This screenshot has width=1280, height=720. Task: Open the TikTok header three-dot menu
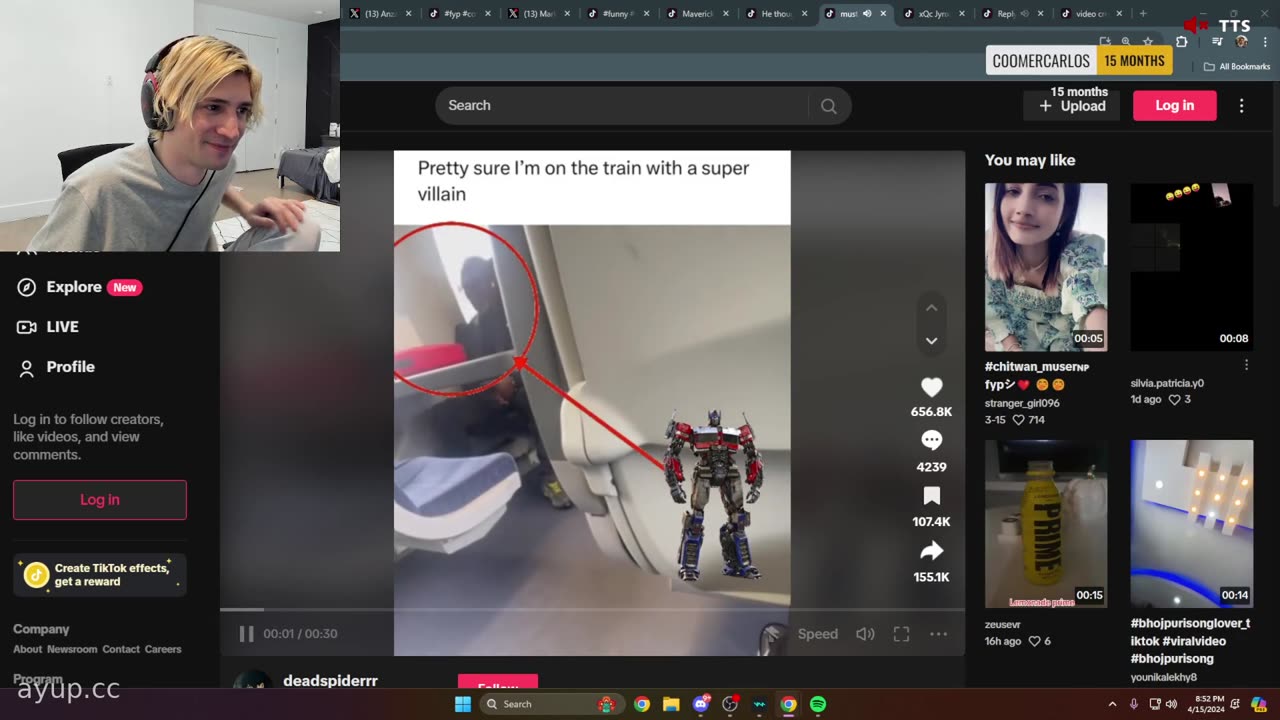[x=1241, y=106]
